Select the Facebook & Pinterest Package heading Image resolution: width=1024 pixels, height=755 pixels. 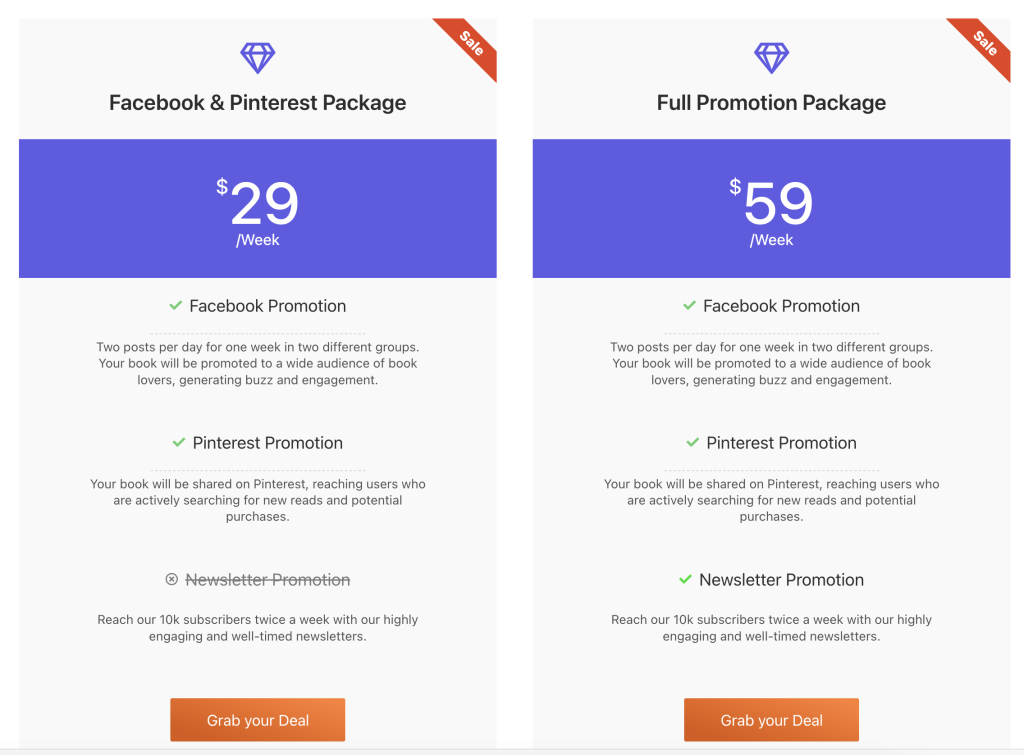coord(257,103)
